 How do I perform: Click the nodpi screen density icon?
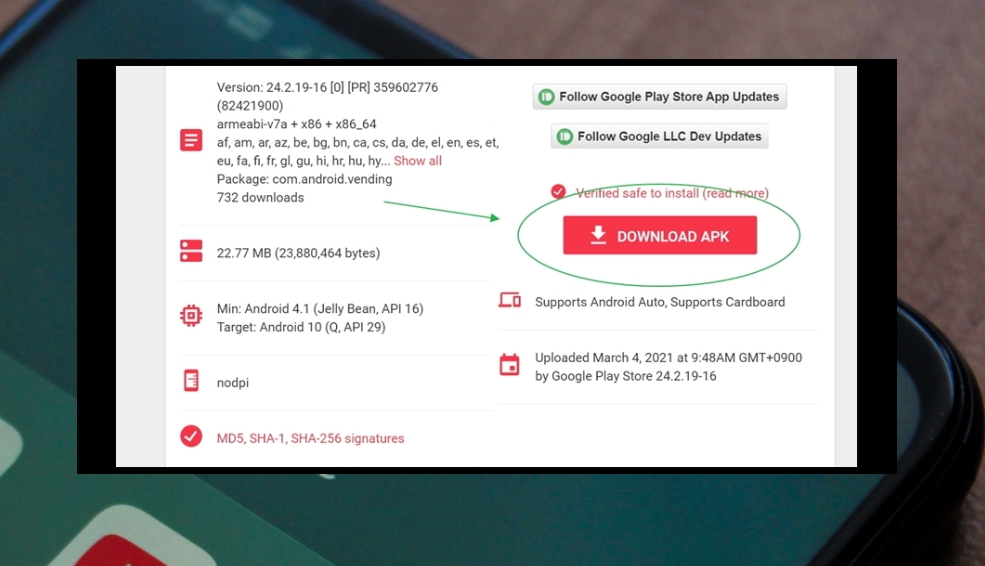coord(191,381)
